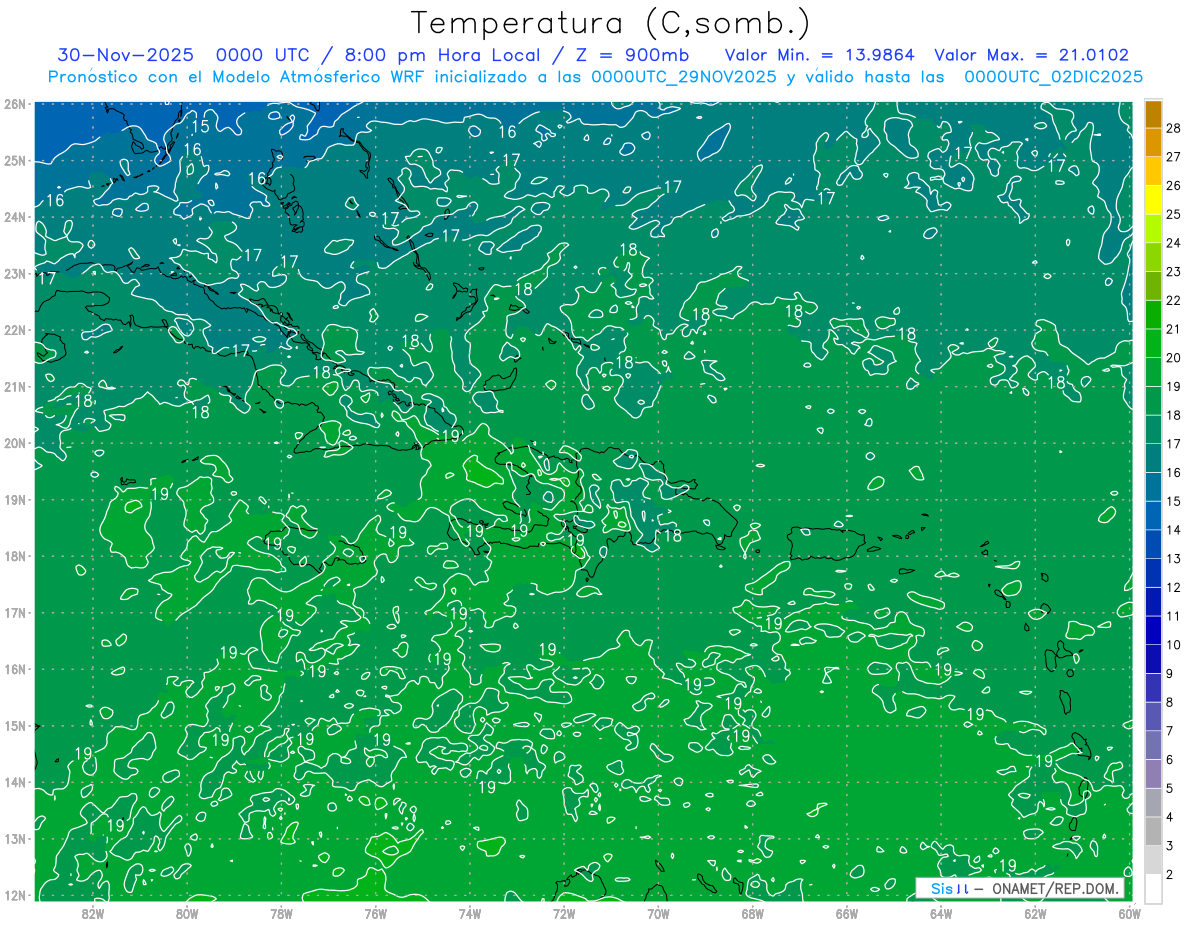Image resolution: width=1200 pixels, height=927 pixels.
Task: Click the 13N latitude axis label
Action: point(14,838)
